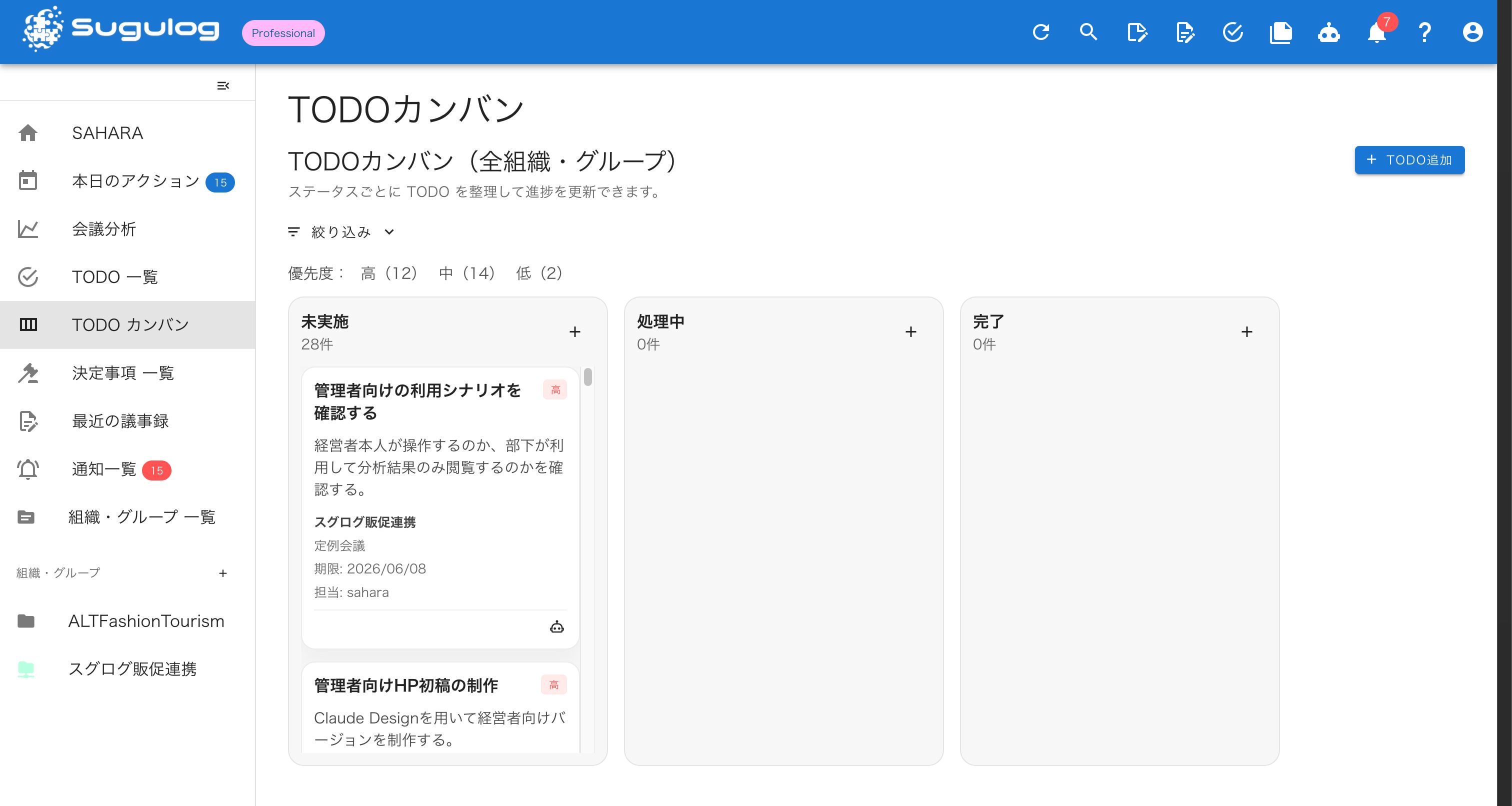Open notifications bell with badge 7
The image size is (1512, 806).
click(x=1377, y=32)
